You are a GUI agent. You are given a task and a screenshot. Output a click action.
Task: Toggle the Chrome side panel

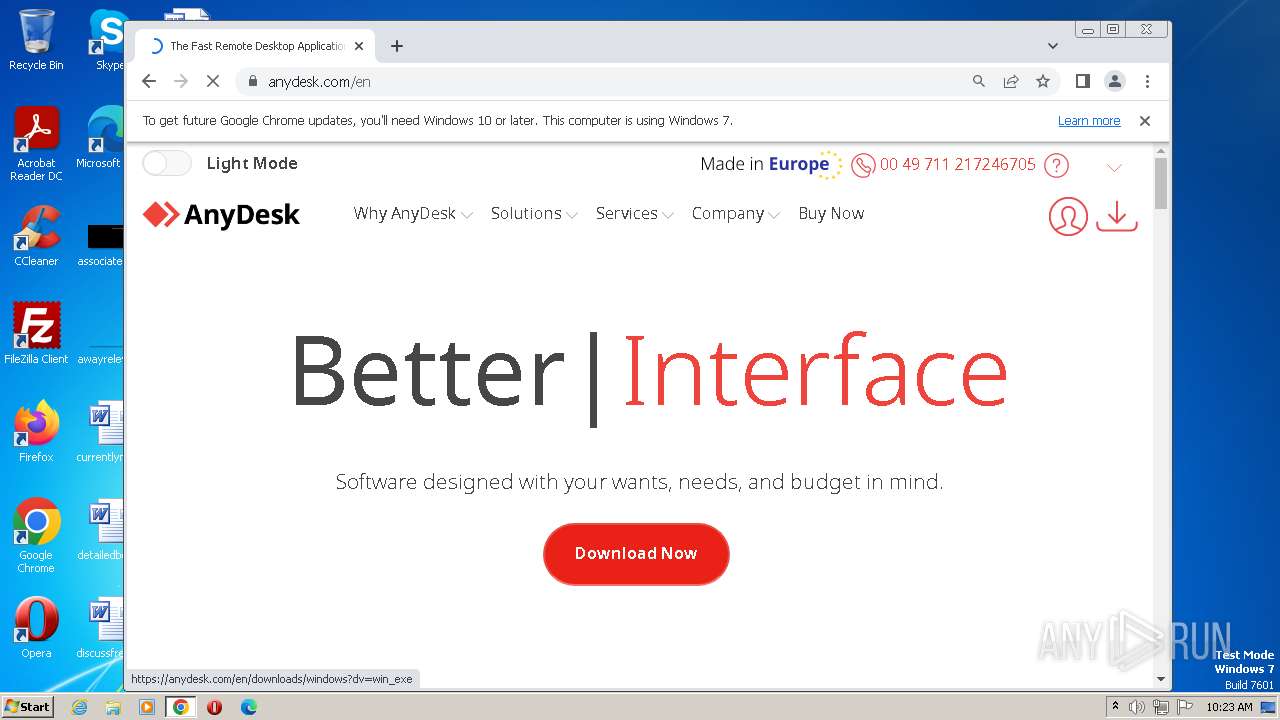(1083, 81)
